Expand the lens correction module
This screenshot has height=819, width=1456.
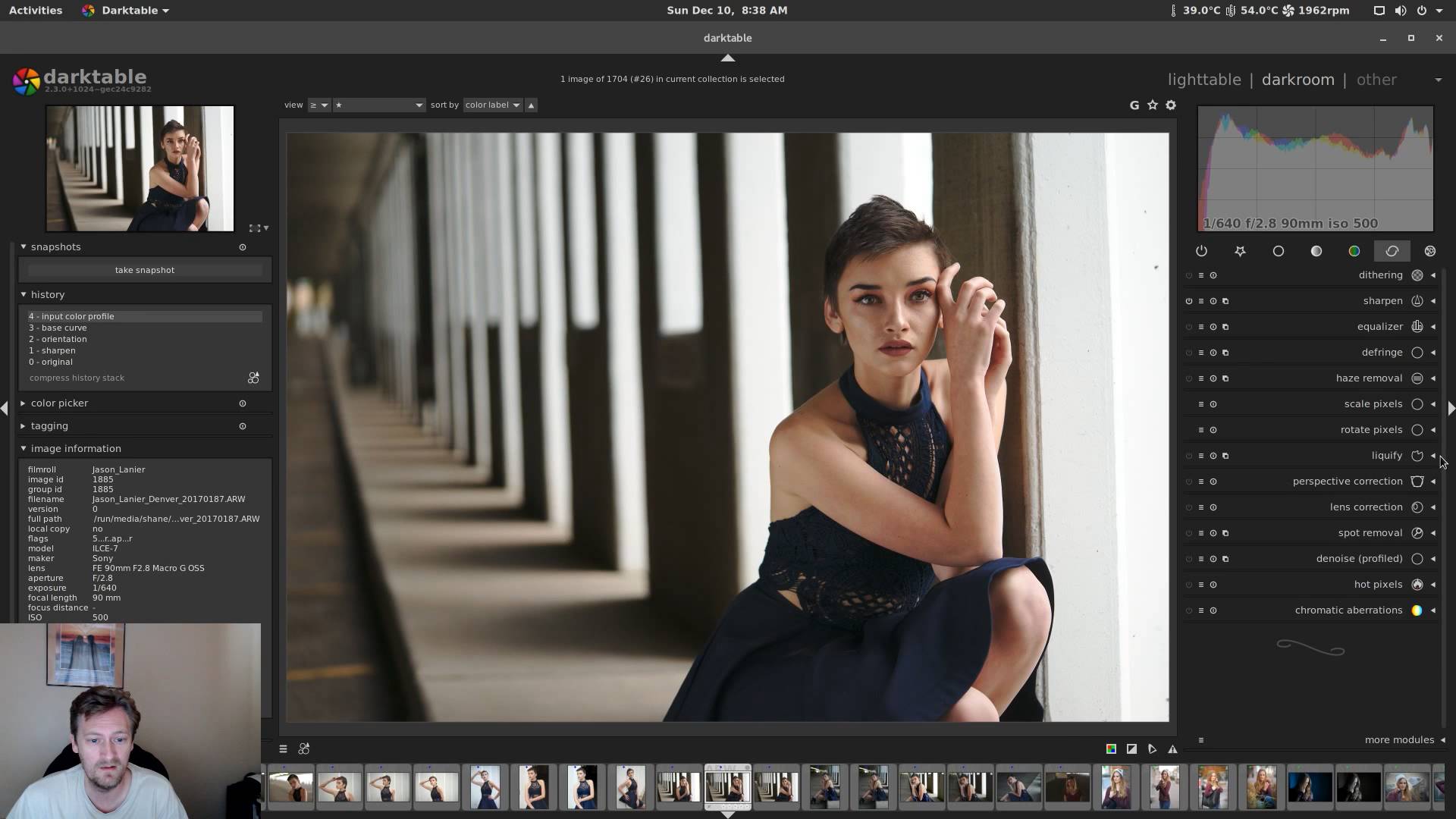click(1366, 507)
